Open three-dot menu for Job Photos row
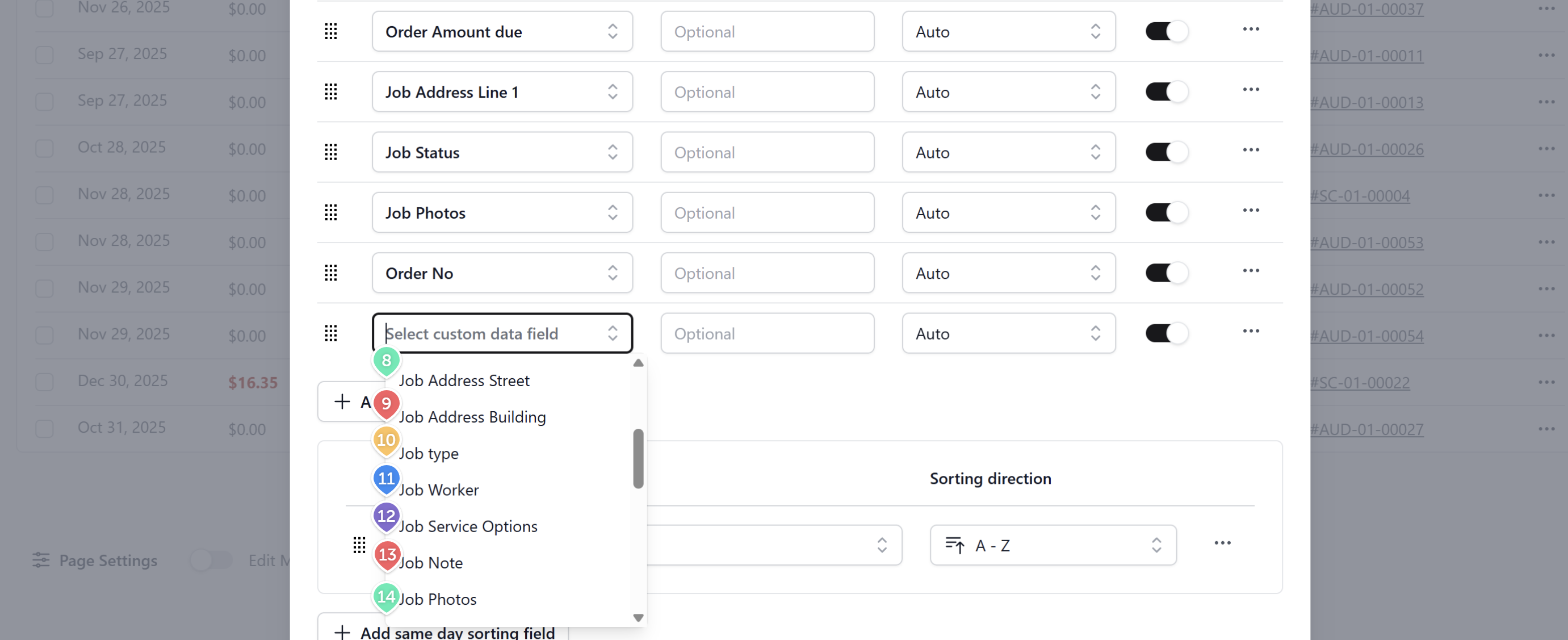The width and height of the screenshot is (1568, 640). coord(1250,211)
